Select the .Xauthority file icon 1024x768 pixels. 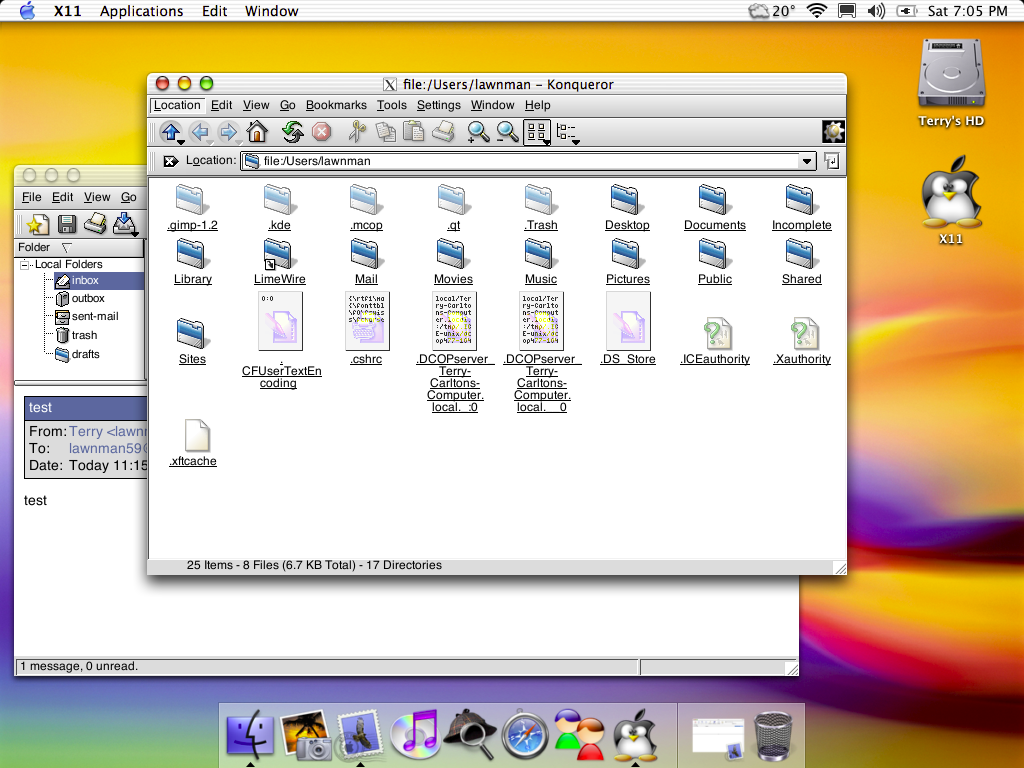[x=803, y=334]
